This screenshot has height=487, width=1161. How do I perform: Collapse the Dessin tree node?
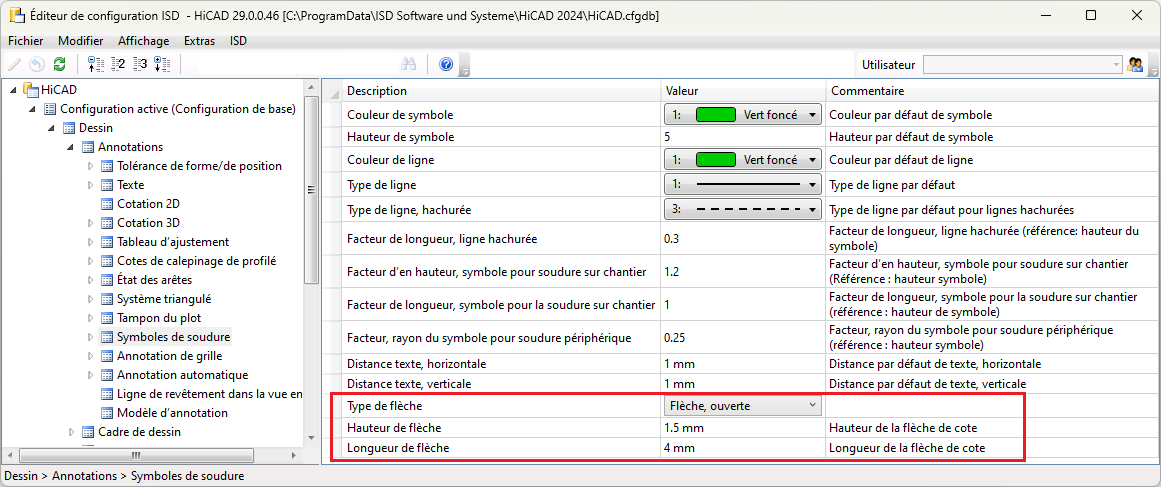pos(53,129)
